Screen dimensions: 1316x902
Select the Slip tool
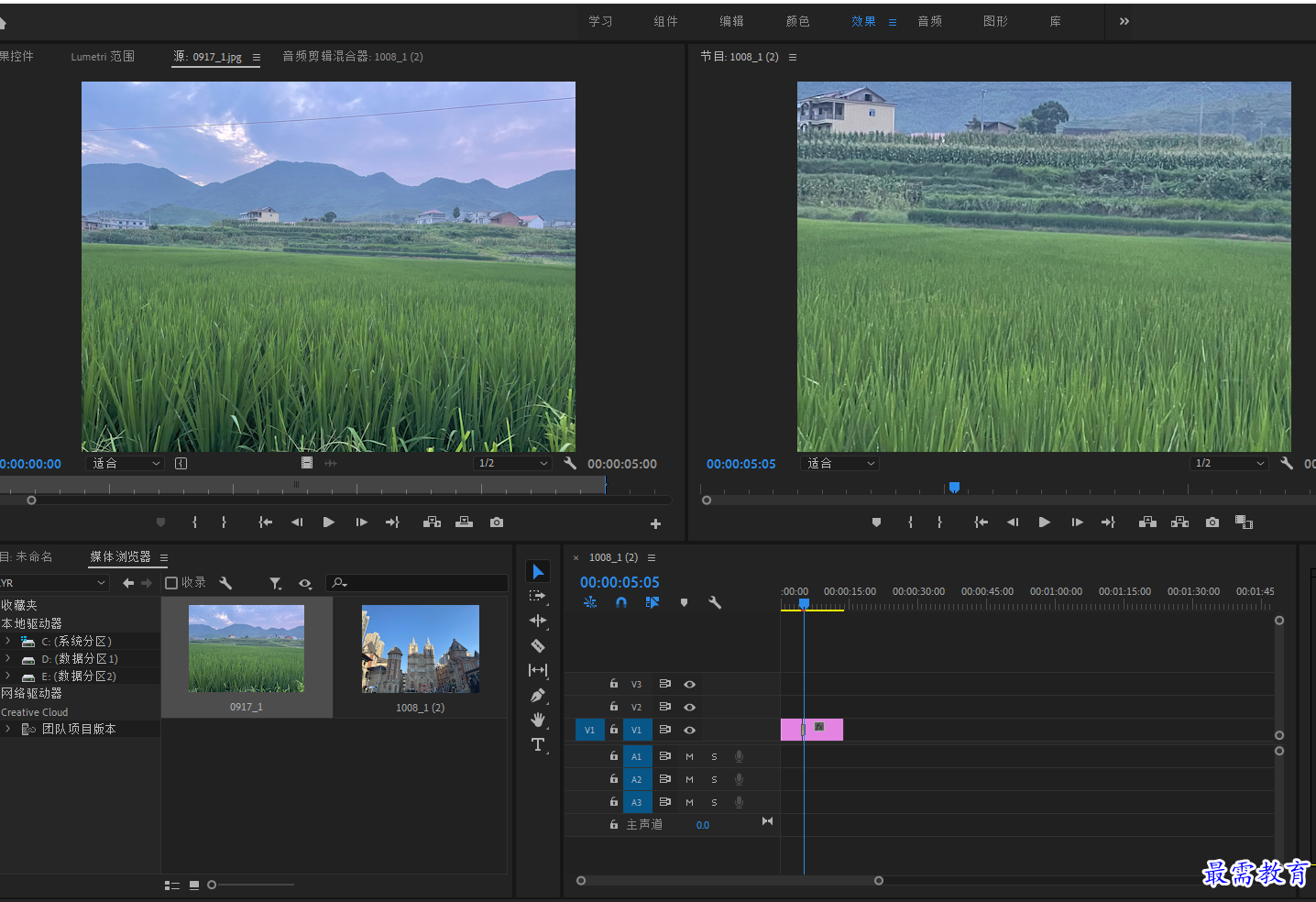(538, 670)
